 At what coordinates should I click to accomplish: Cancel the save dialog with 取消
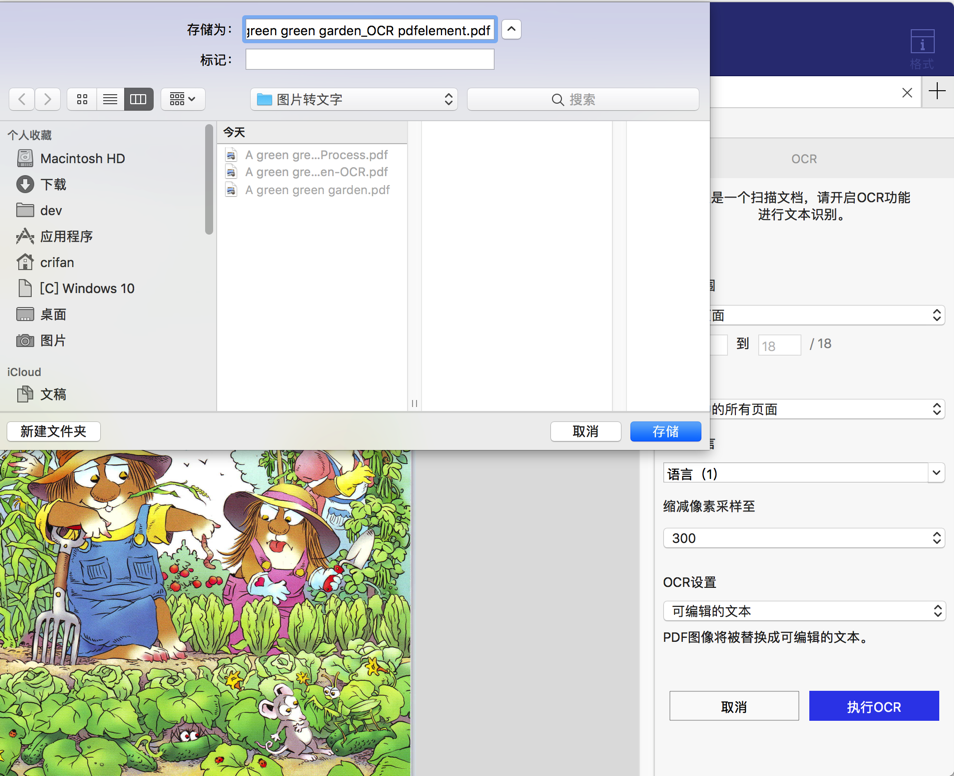585,432
